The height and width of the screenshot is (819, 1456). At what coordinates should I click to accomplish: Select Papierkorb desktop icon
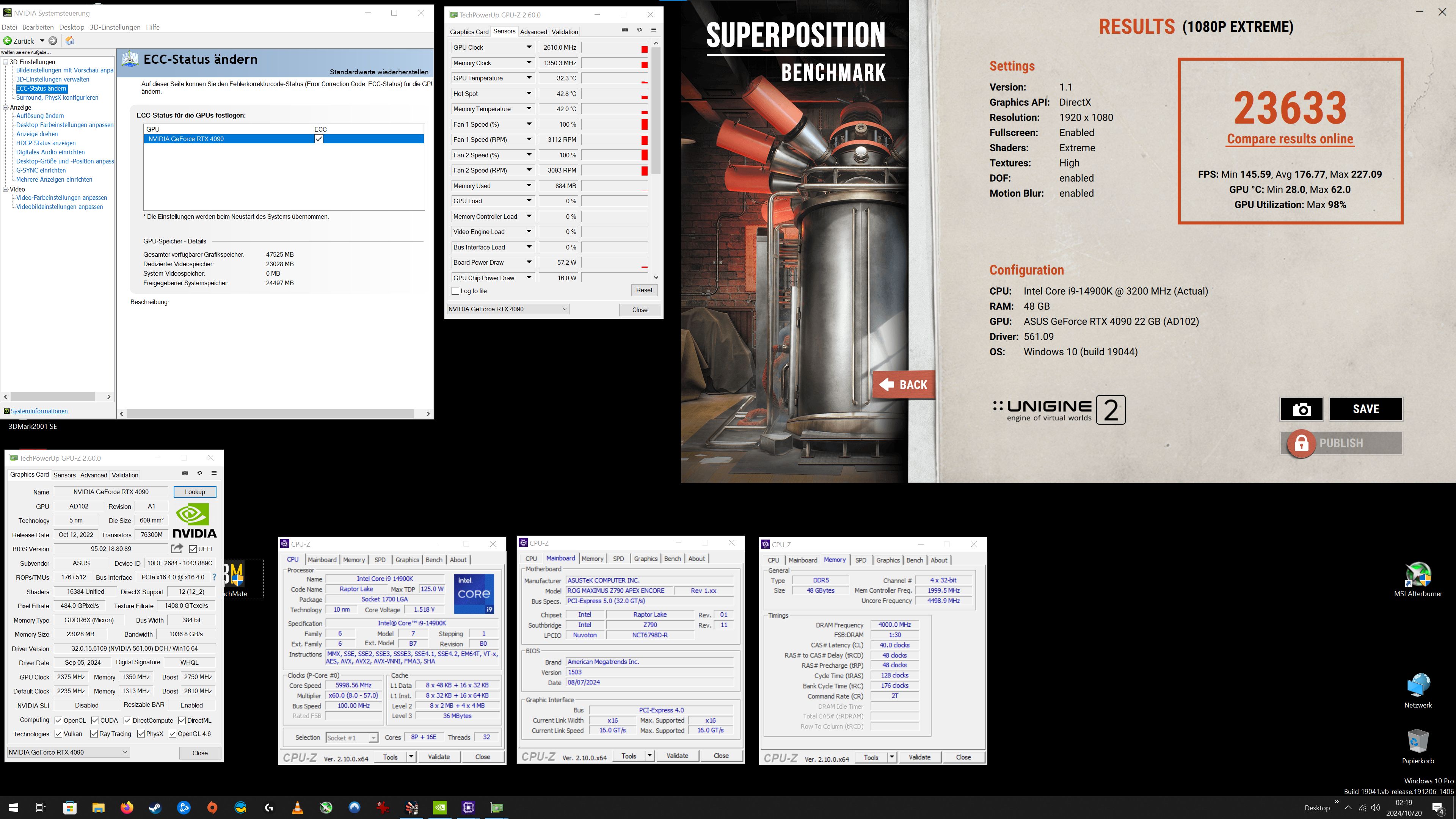coord(1418,746)
